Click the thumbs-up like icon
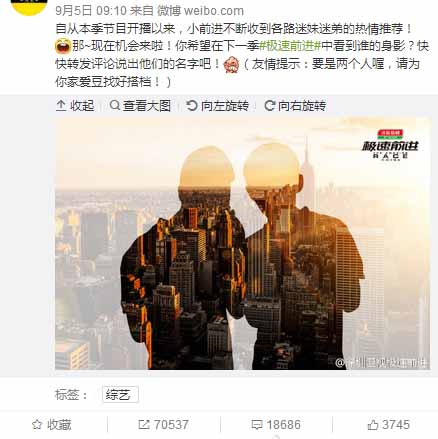 (373, 425)
